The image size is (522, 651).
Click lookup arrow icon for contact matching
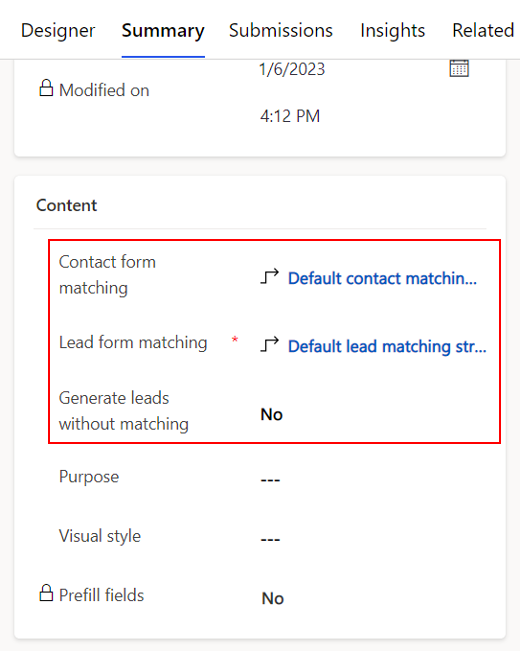coord(270,277)
